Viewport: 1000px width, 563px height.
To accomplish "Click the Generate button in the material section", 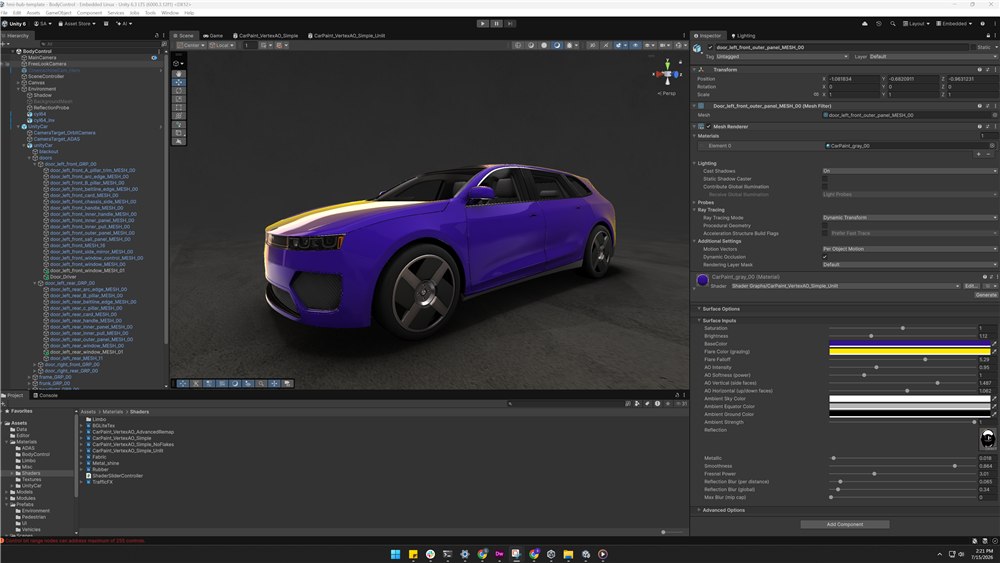I will (x=985, y=295).
